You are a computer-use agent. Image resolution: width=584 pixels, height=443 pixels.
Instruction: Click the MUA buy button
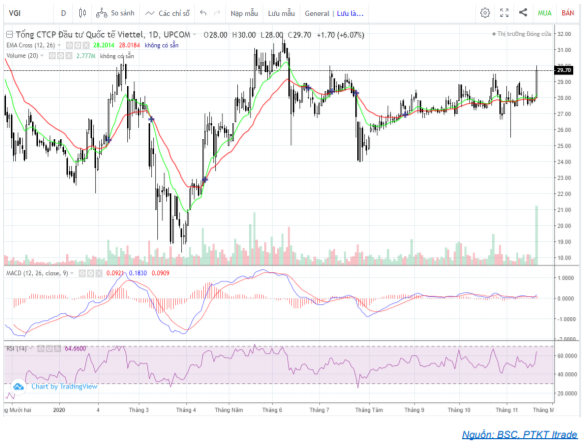click(544, 13)
